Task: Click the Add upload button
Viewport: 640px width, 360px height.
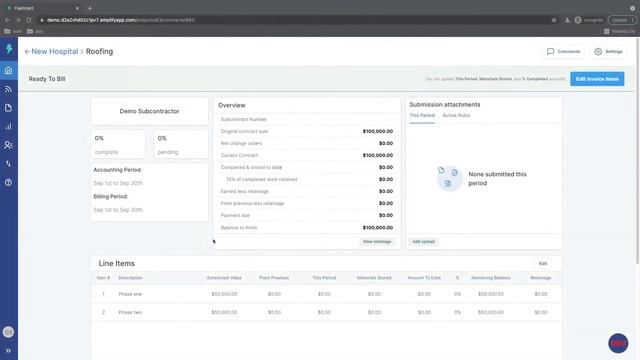Action: 423,242
